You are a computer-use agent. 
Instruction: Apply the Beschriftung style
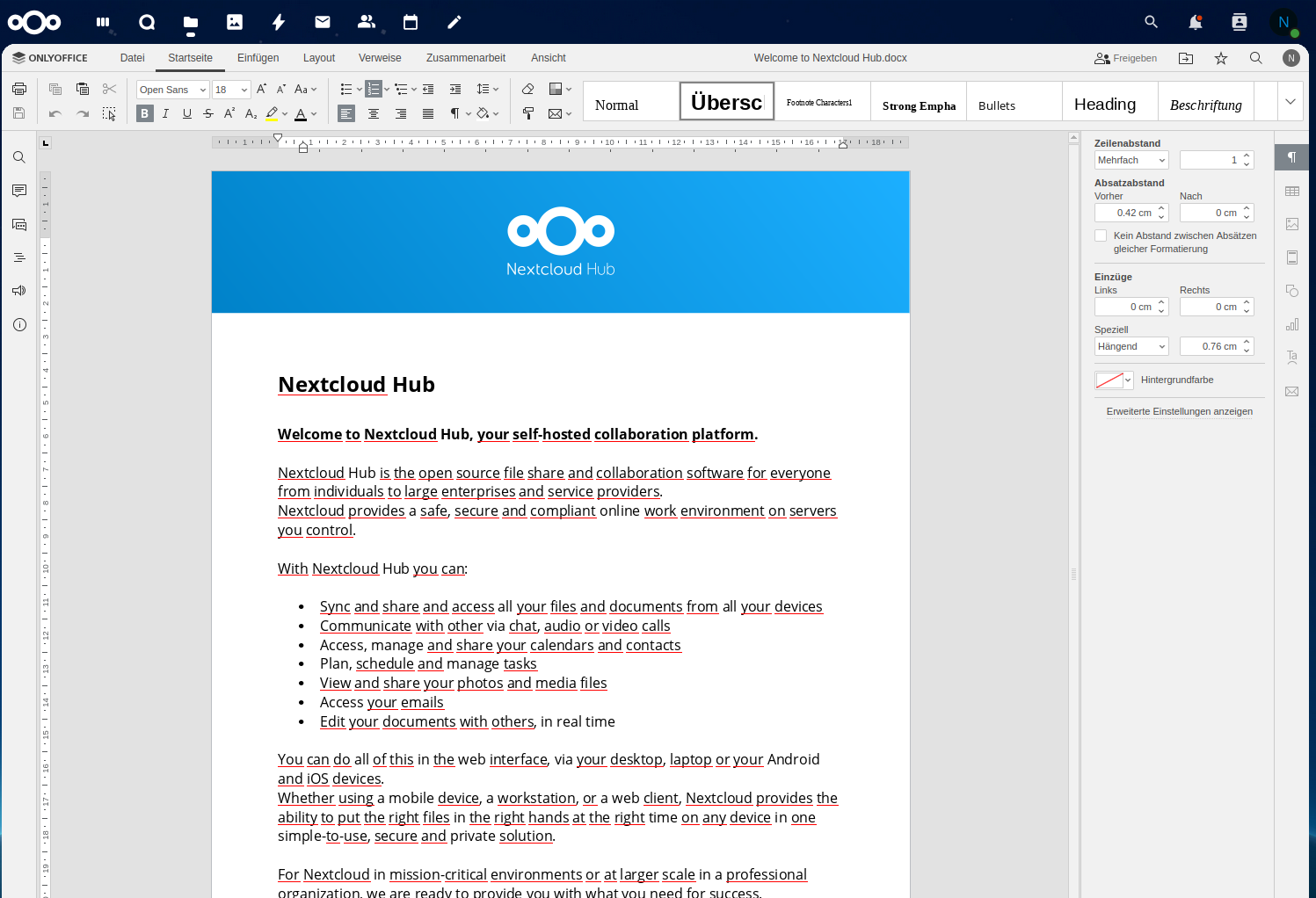1206,101
